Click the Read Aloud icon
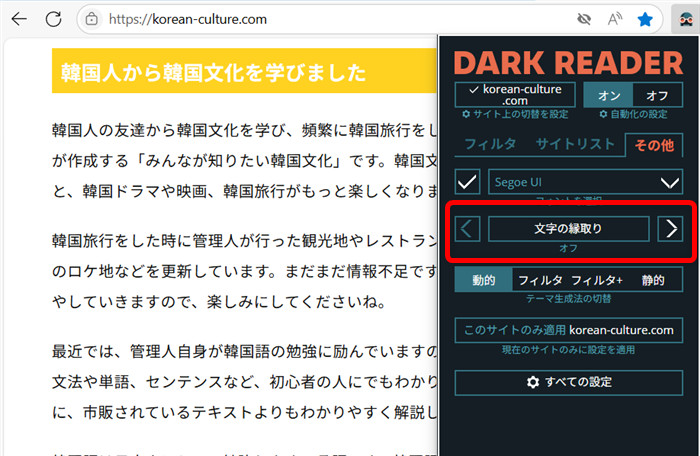The image size is (700, 456). tap(615, 19)
